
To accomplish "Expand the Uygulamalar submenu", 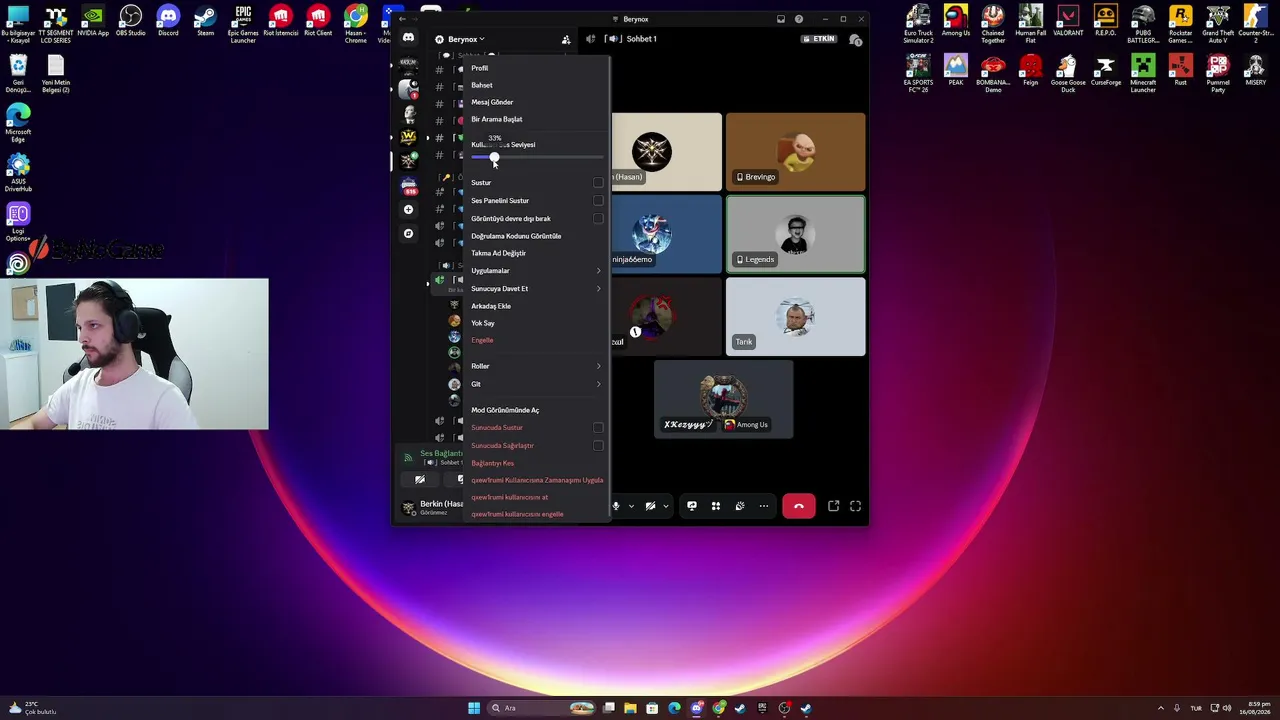I will tap(536, 271).
